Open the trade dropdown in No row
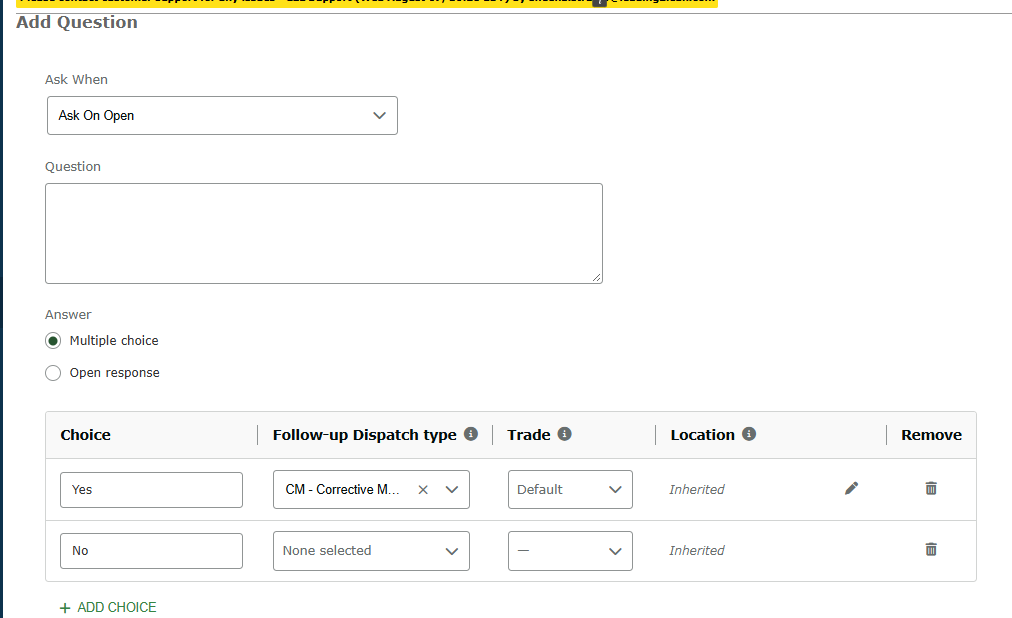Viewport: 1012px width, 618px height. coord(571,551)
